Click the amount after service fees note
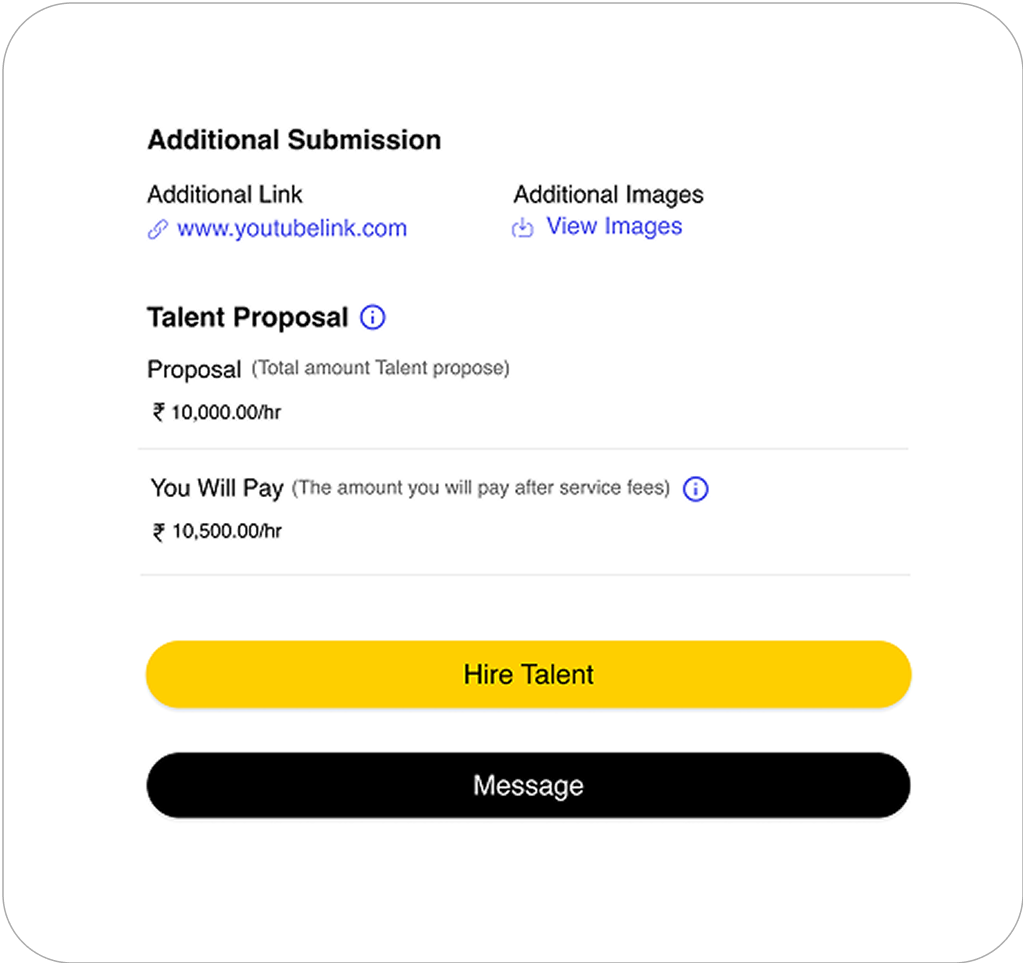The image size is (1023, 963). point(481,488)
